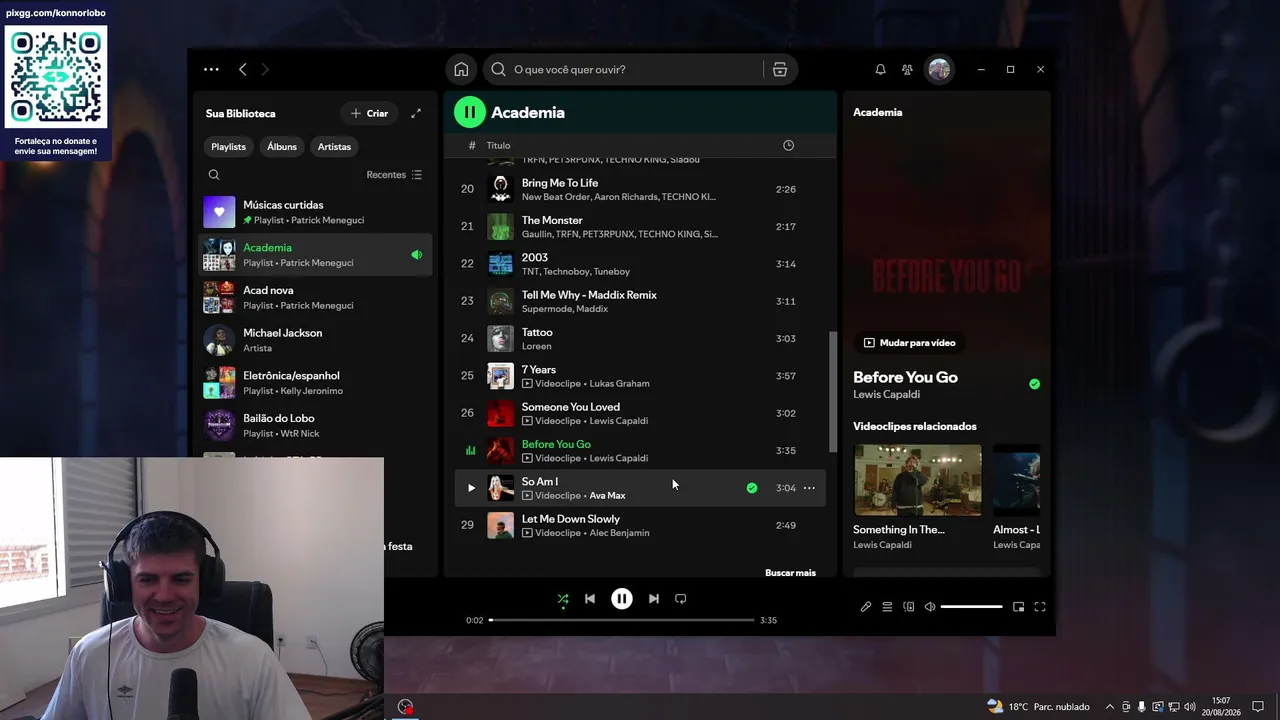Toggle shuffle mode
1280x720 pixels.
563,599
